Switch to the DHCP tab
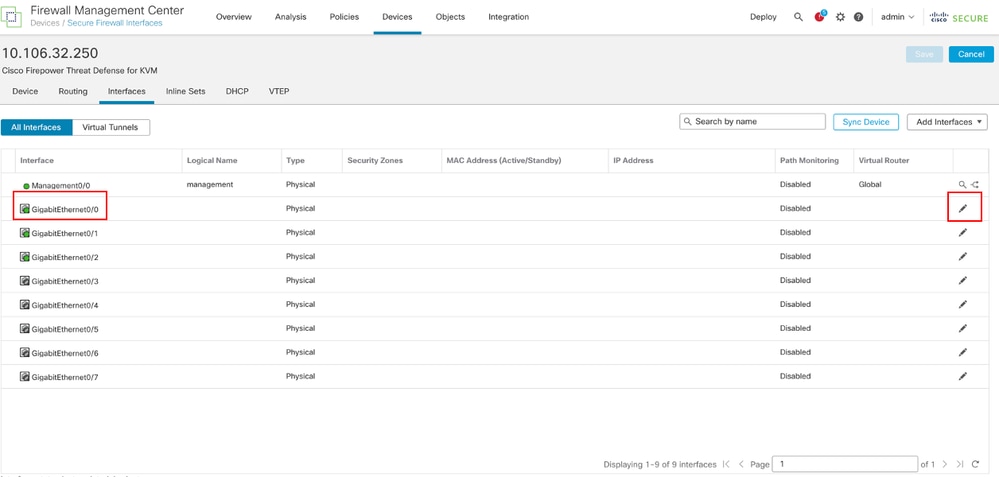999x477 pixels. (x=237, y=92)
